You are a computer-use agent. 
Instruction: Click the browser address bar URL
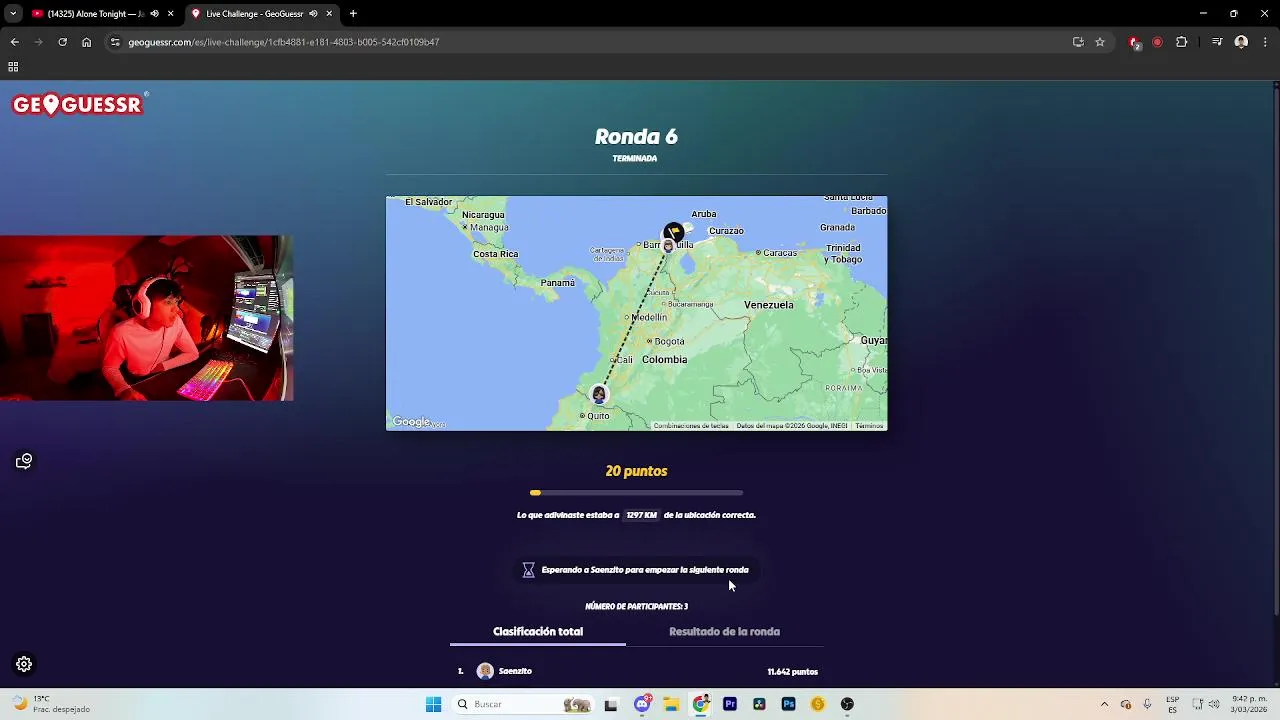(x=284, y=42)
